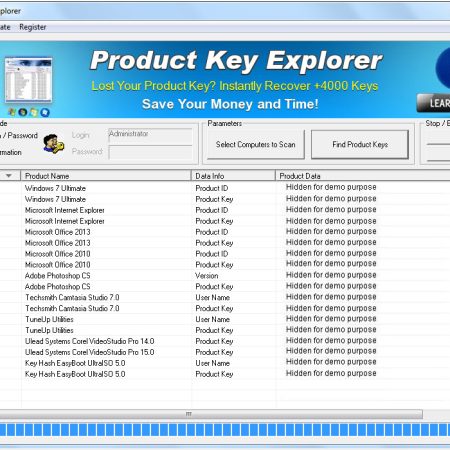
Task: Select the Windows 7 Ultimate Product ID row
Action: pyautogui.click(x=225, y=188)
